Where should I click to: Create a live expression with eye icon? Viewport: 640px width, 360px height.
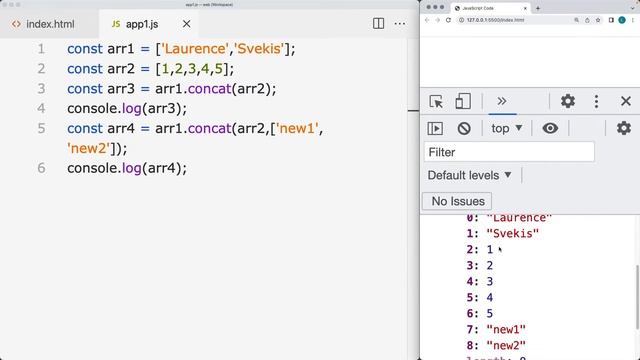pyautogui.click(x=550, y=128)
